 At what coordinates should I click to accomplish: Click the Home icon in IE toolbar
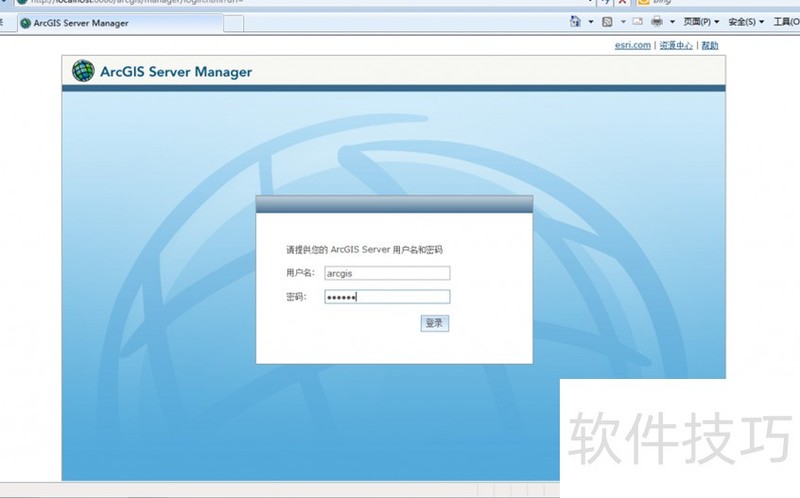(575, 21)
